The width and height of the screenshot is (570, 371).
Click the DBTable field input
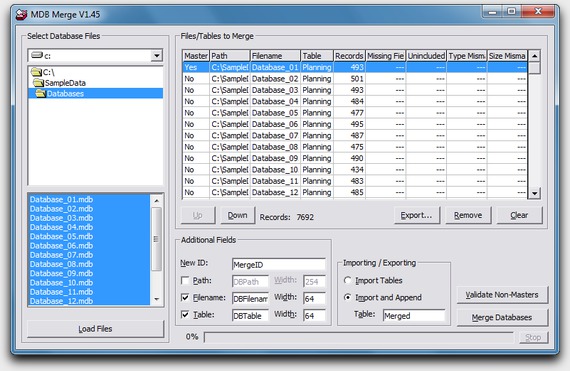[250, 316]
